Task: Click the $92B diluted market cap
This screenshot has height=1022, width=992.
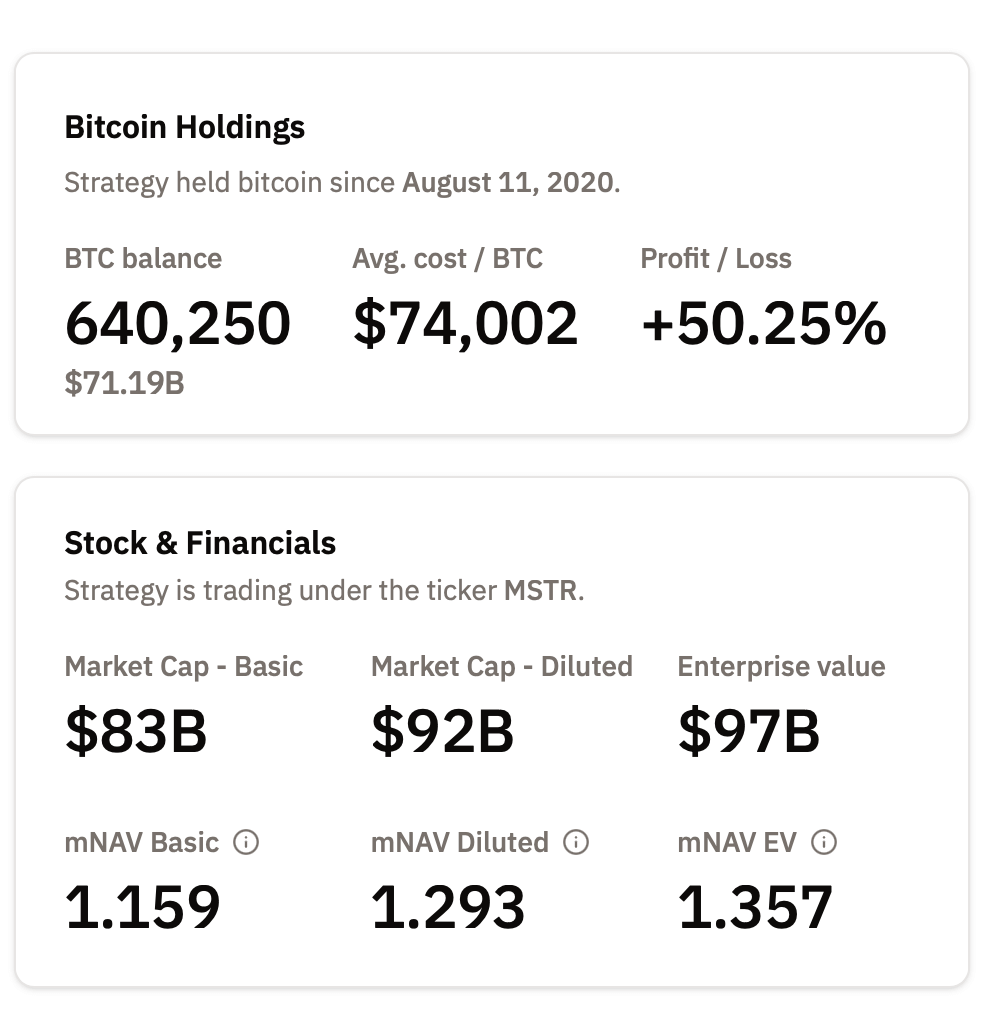Action: (x=442, y=730)
